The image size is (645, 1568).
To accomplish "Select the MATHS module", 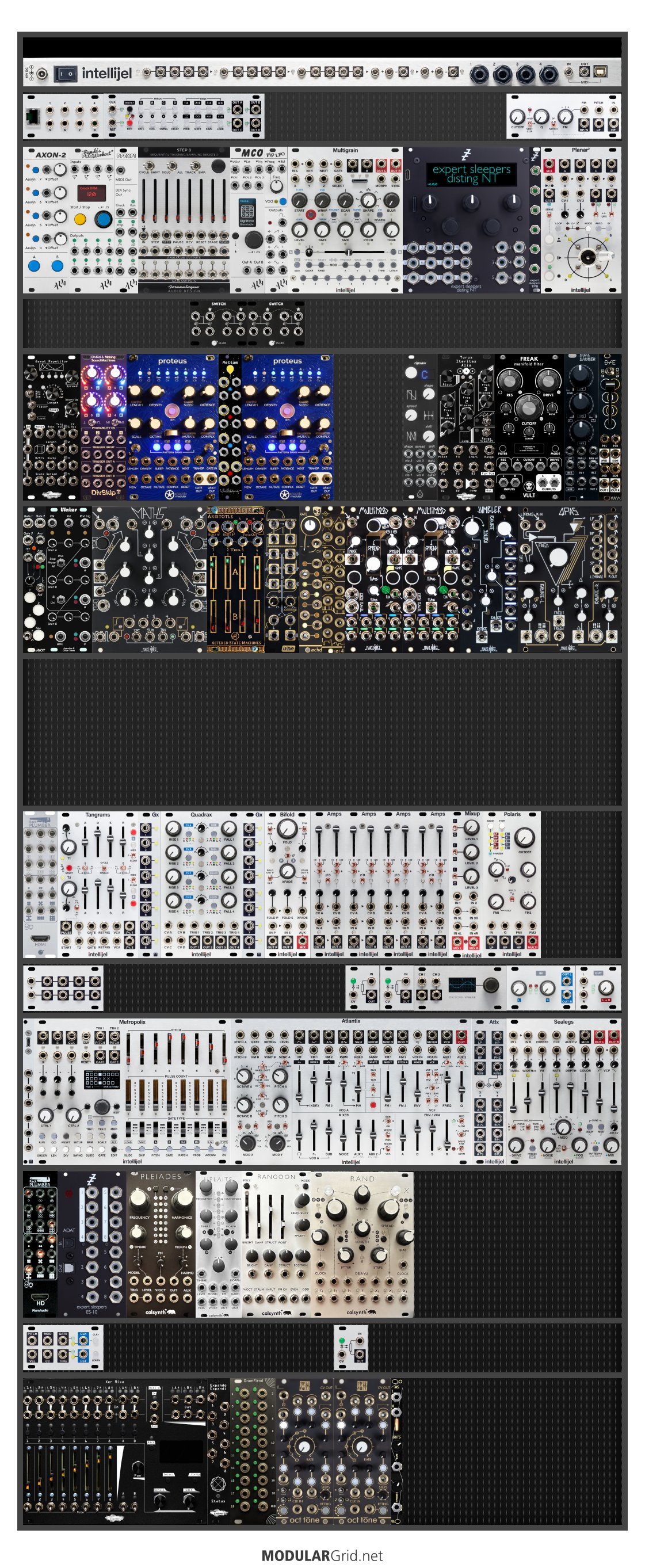I will [x=149, y=579].
